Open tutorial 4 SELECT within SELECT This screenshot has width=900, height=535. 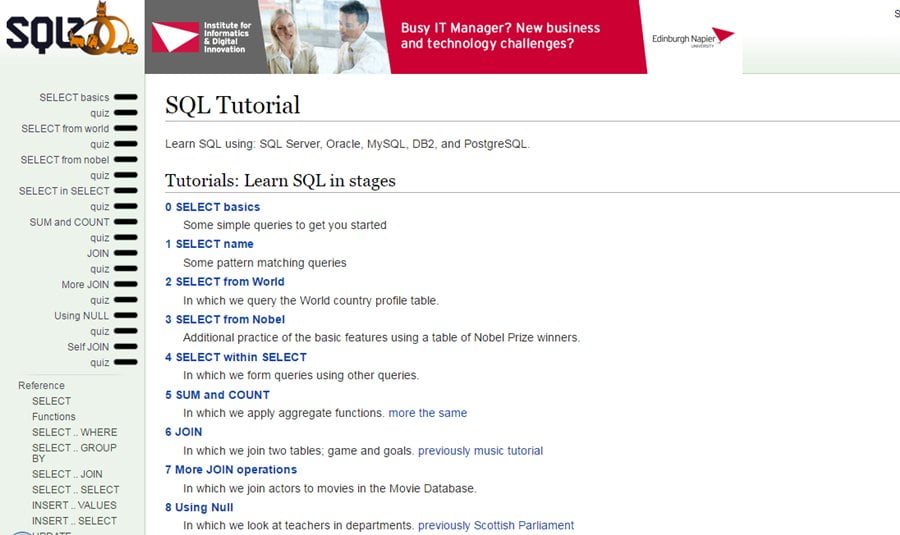tap(236, 357)
